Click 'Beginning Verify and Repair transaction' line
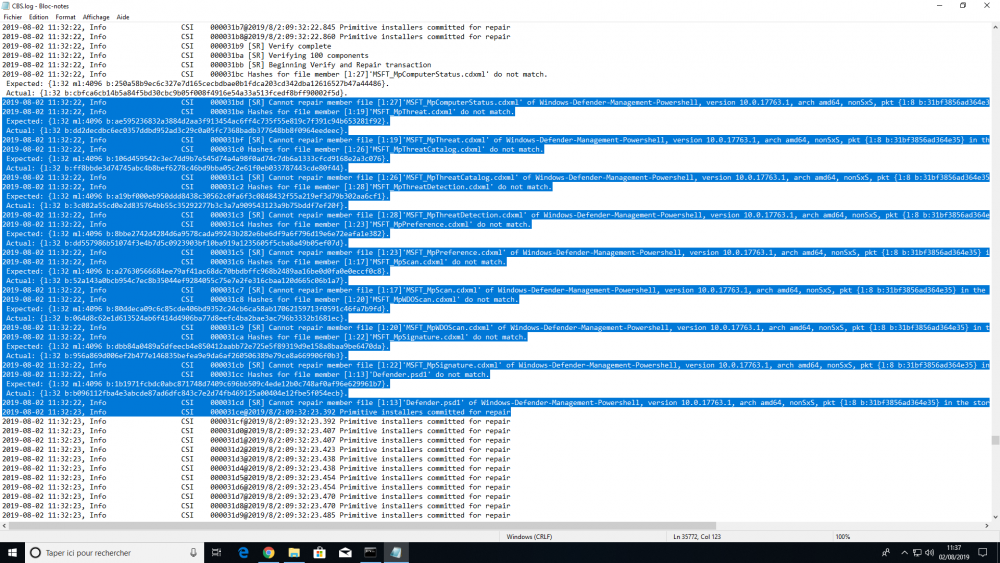The image size is (1000, 563). coord(216,64)
